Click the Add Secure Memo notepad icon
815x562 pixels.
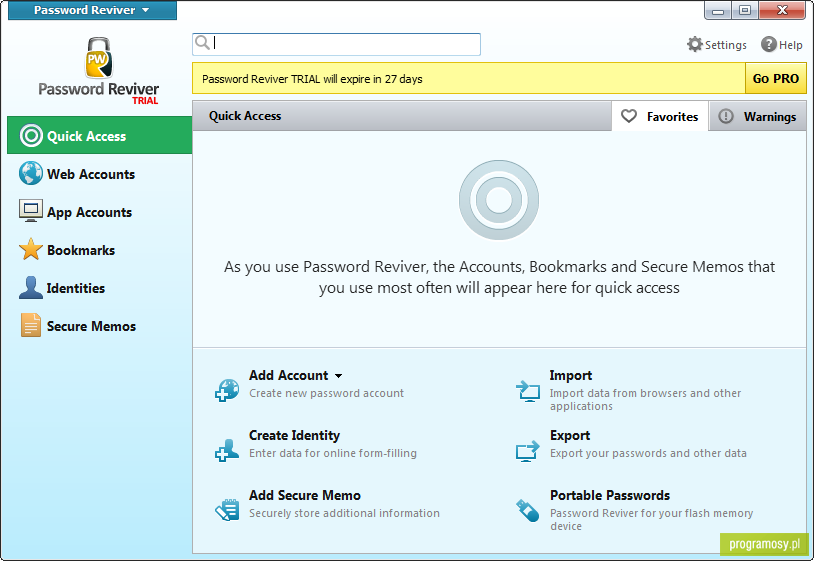pyautogui.click(x=227, y=509)
